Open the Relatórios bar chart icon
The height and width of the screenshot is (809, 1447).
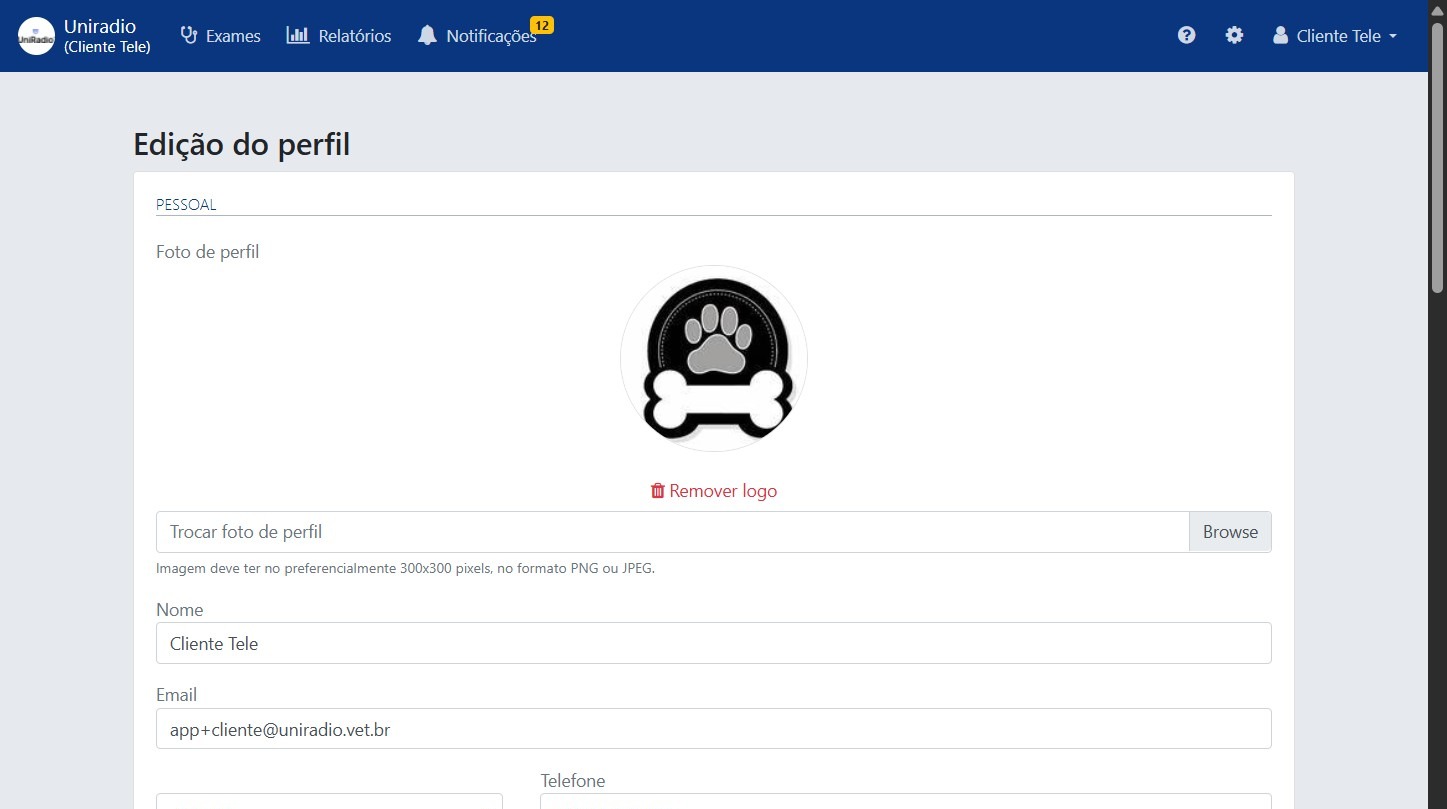point(297,34)
